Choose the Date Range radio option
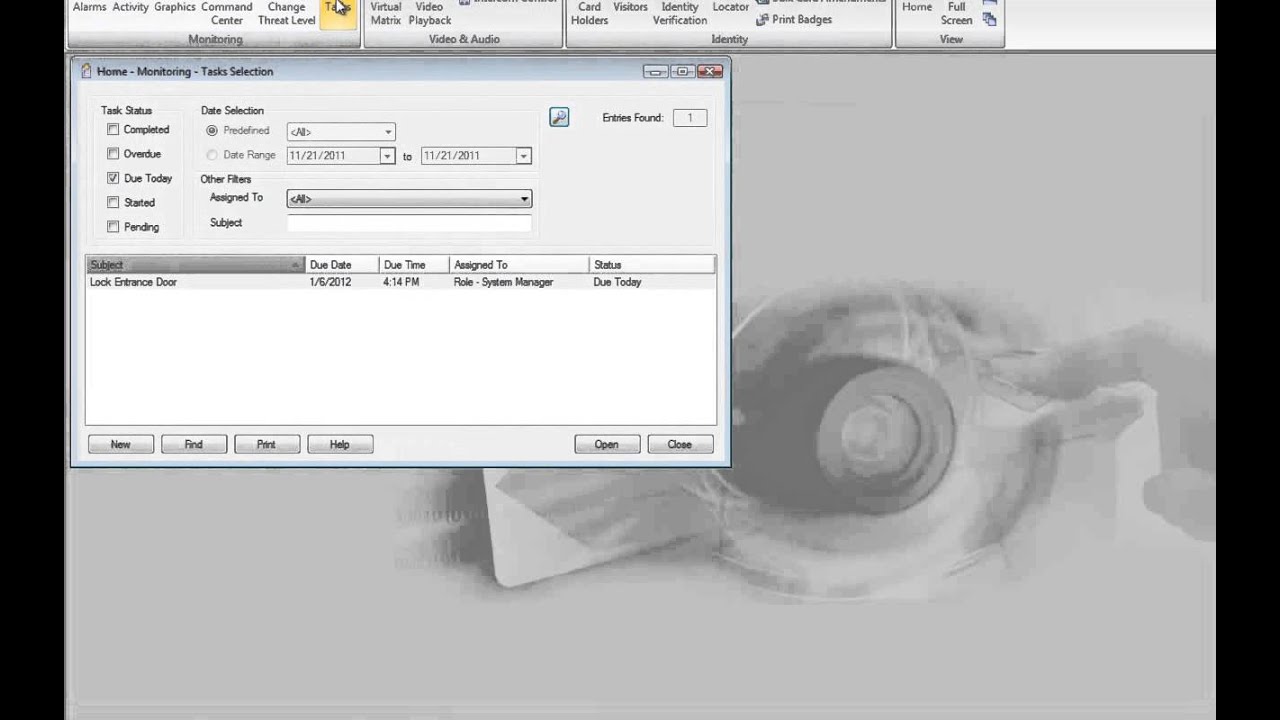This screenshot has width=1280, height=720. [x=211, y=155]
